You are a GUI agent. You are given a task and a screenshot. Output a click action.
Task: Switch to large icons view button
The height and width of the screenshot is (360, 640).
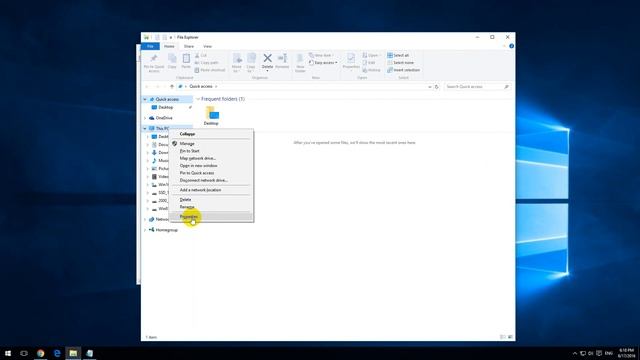(510, 337)
